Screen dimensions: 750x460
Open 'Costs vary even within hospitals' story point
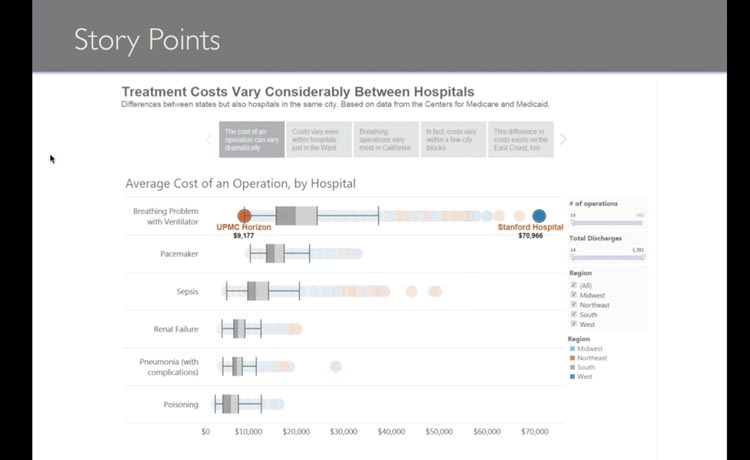320,139
